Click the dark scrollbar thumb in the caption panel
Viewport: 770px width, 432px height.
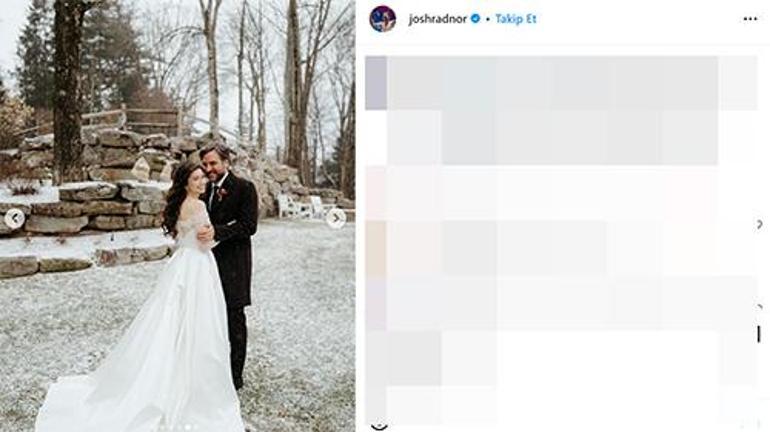coord(759,335)
